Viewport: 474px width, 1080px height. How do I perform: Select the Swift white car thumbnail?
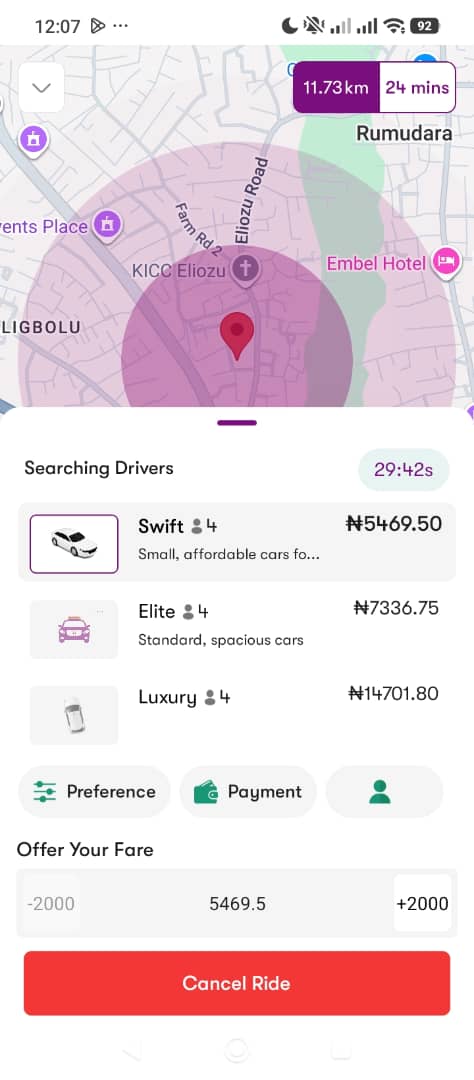[x=74, y=543]
